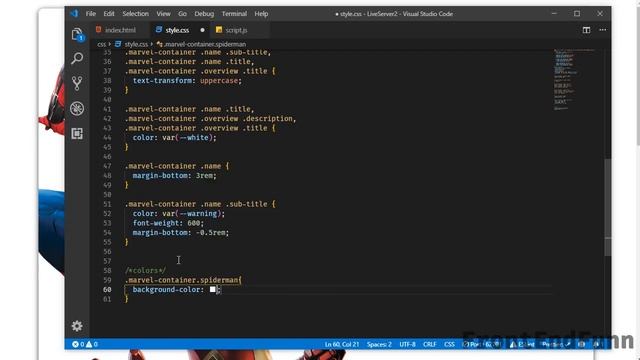Click the VS Code logo icon
Viewport: 640px width, 360px height.
[74, 13]
